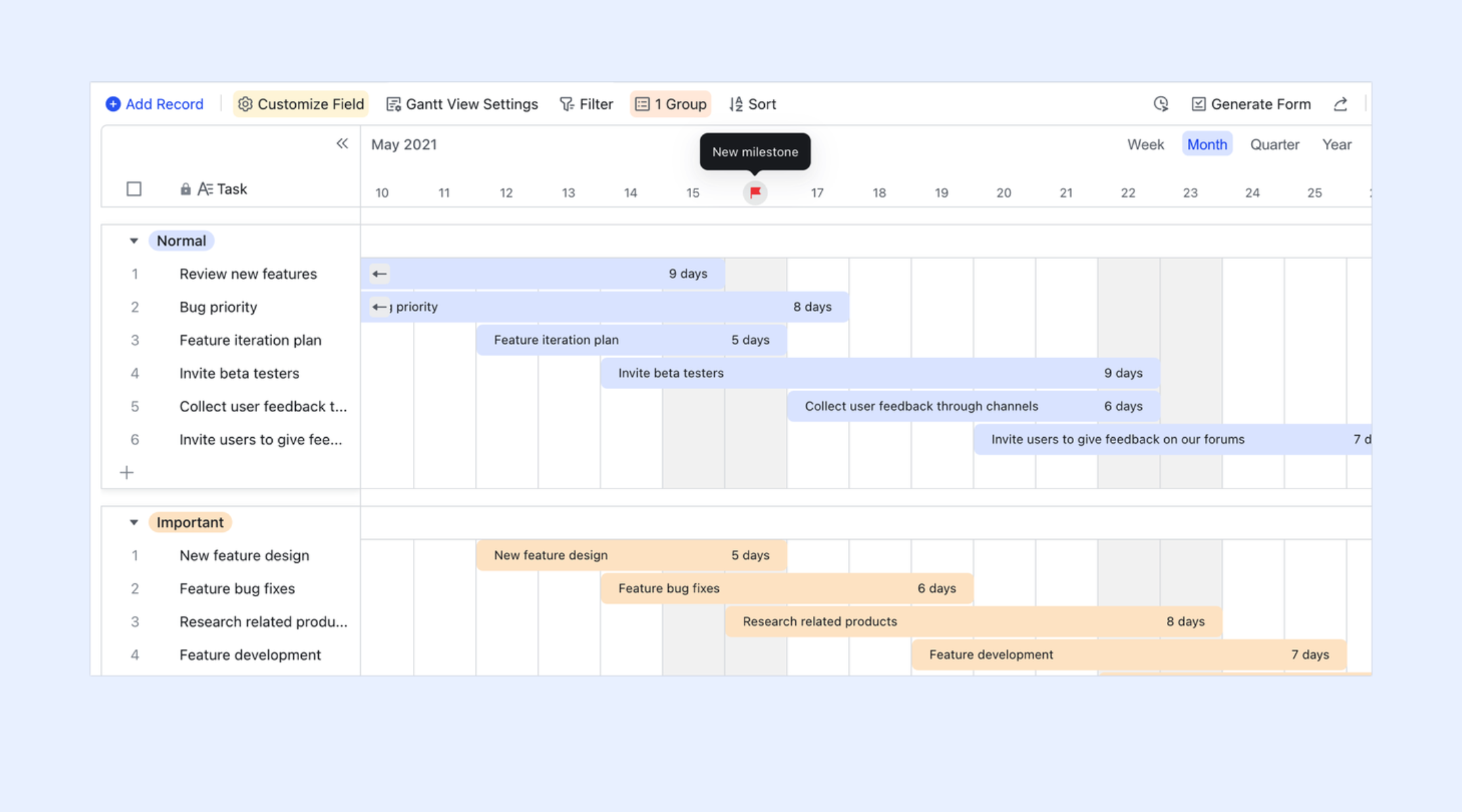Click the Generate Form button
This screenshot has height=812, width=1462.
[x=1251, y=104]
